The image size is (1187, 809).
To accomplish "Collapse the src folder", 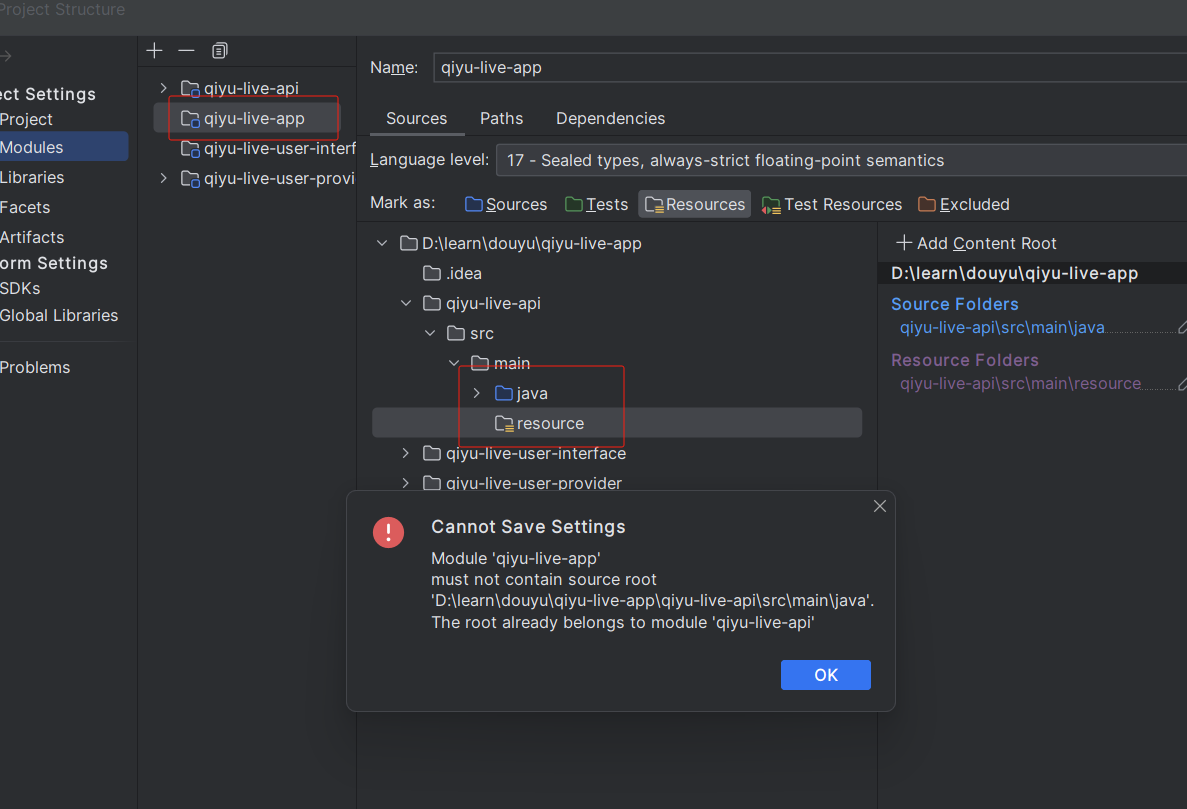I will pyautogui.click(x=430, y=334).
